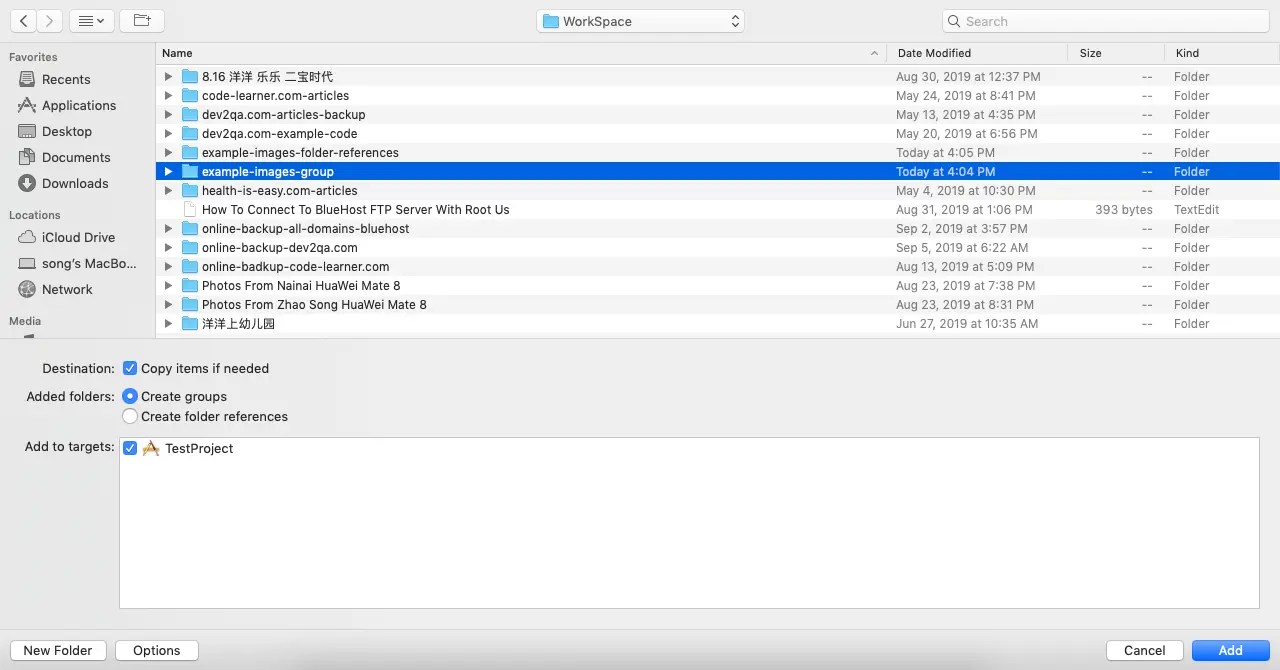Open the Recents sidebar shortcut
This screenshot has width=1280, height=670.
(66, 79)
